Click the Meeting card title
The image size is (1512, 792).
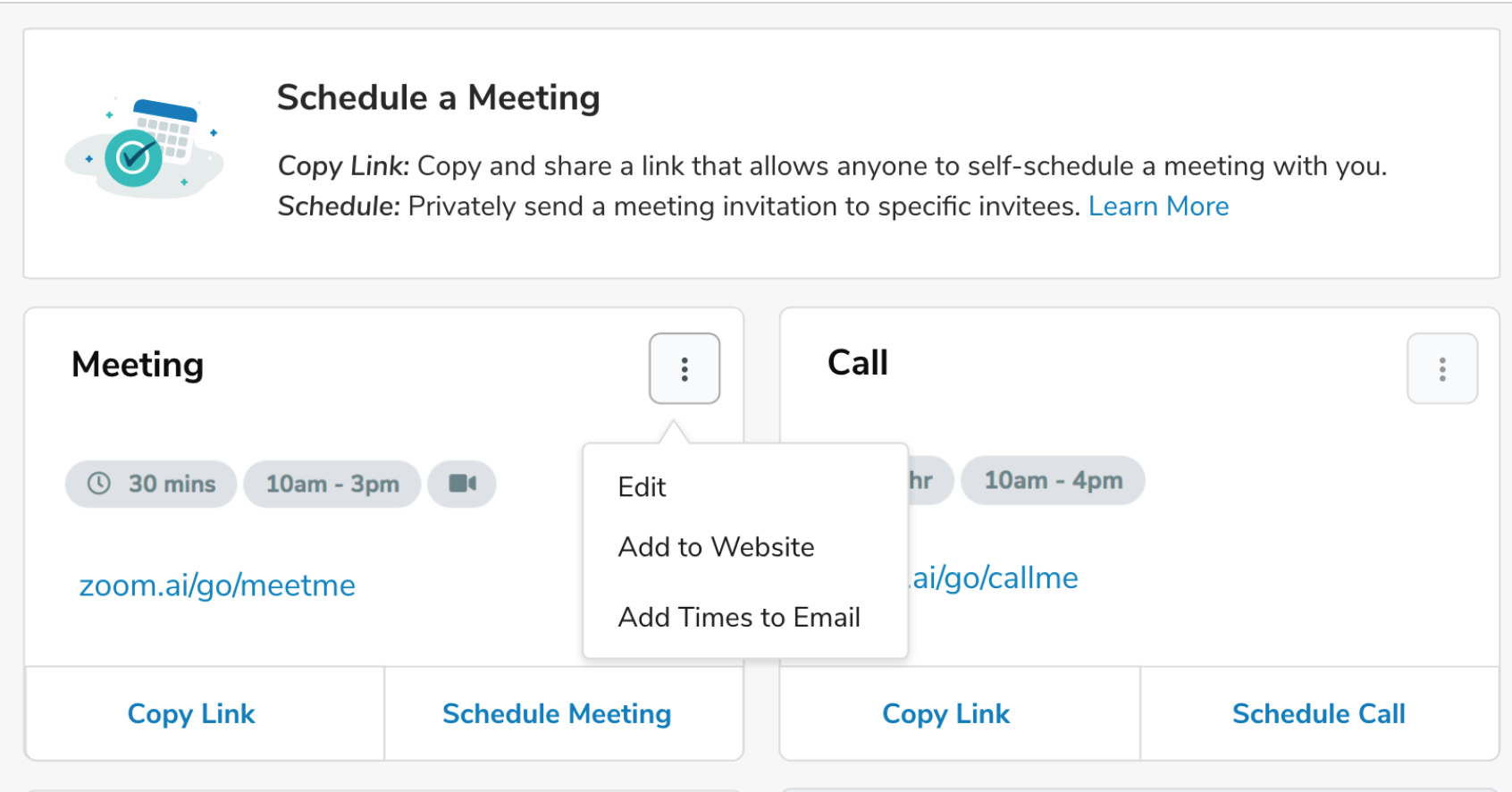[138, 365]
